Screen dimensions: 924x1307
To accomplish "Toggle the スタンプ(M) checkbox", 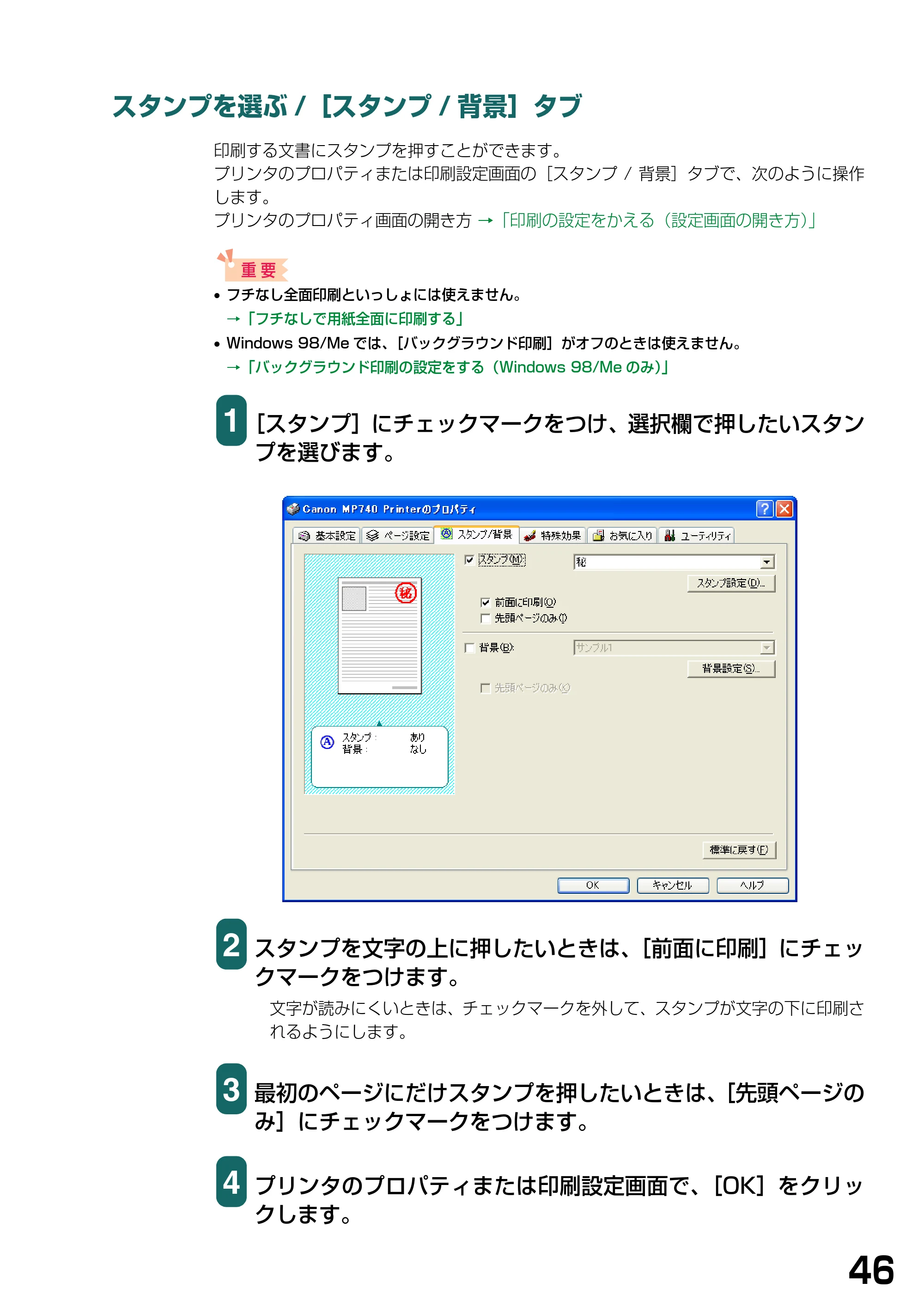I will 469,560.
